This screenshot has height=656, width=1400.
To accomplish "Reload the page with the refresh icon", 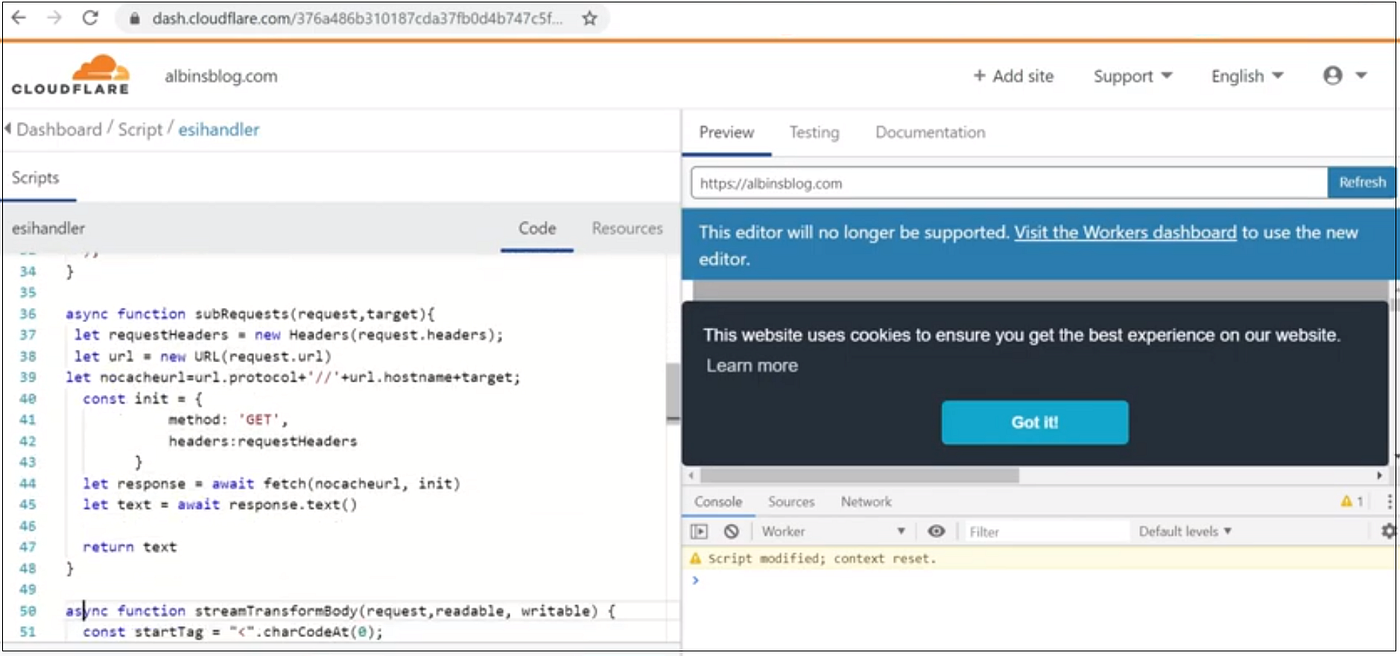I will pyautogui.click(x=90, y=18).
